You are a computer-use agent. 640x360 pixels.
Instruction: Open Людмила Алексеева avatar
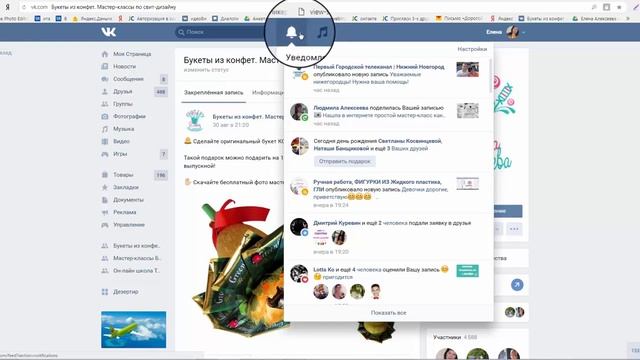pyautogui.click(x=299, y=112)
